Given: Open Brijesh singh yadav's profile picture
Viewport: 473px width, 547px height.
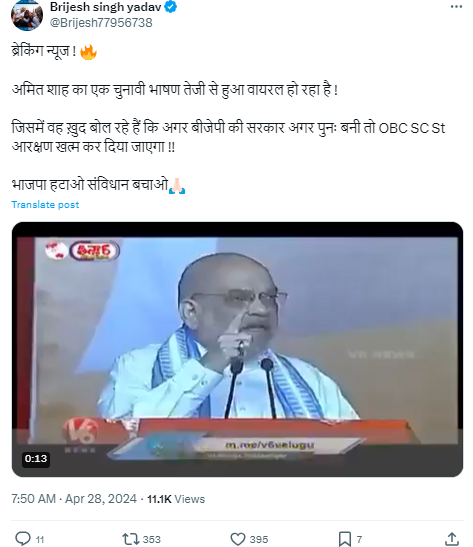Looking at the screenshot, I should click(x=27, y=15).
